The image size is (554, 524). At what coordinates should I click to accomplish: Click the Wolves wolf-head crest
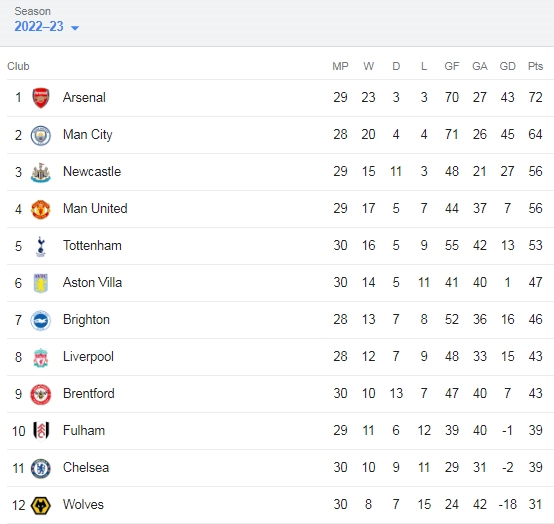coord(41,505)
